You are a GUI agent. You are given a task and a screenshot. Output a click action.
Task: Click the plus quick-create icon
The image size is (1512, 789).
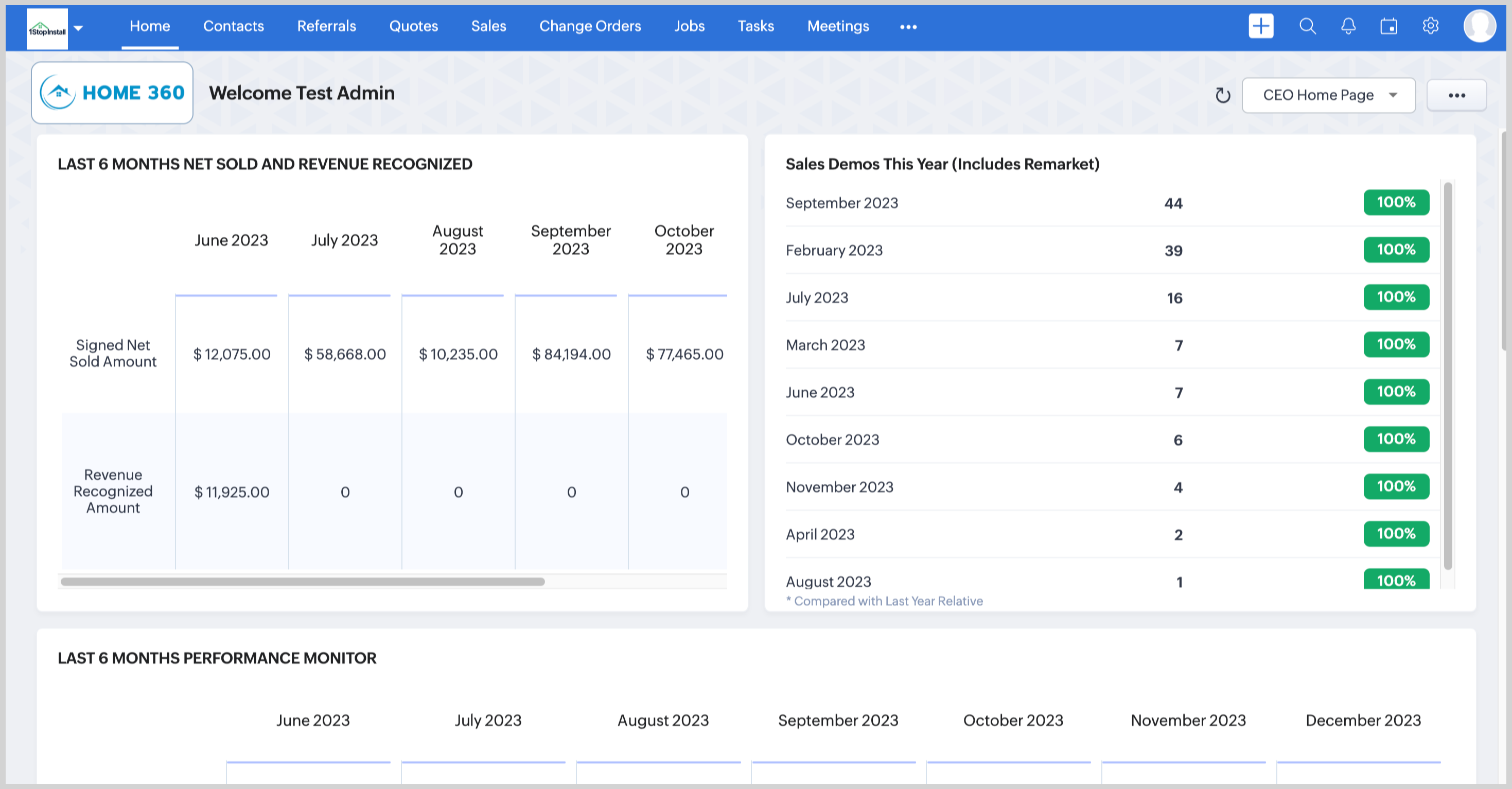[1260, 26]
